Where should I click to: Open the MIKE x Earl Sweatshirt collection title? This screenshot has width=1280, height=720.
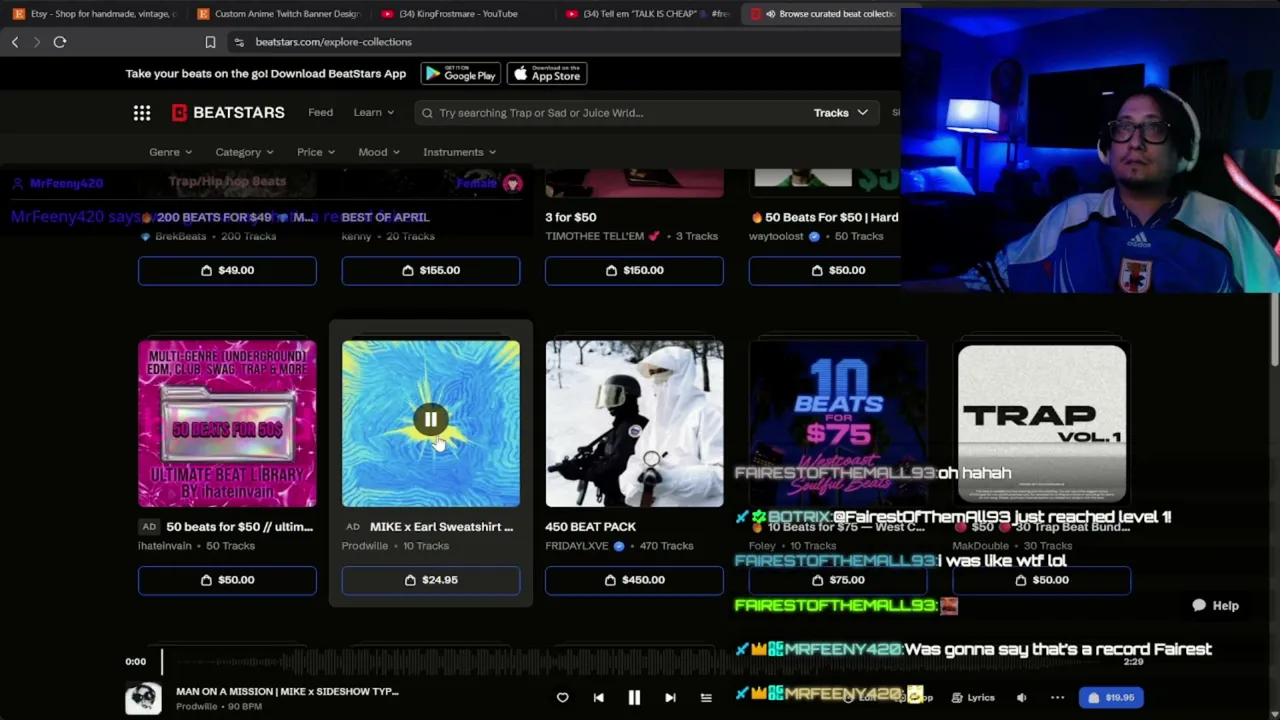(x=441, y=527)
